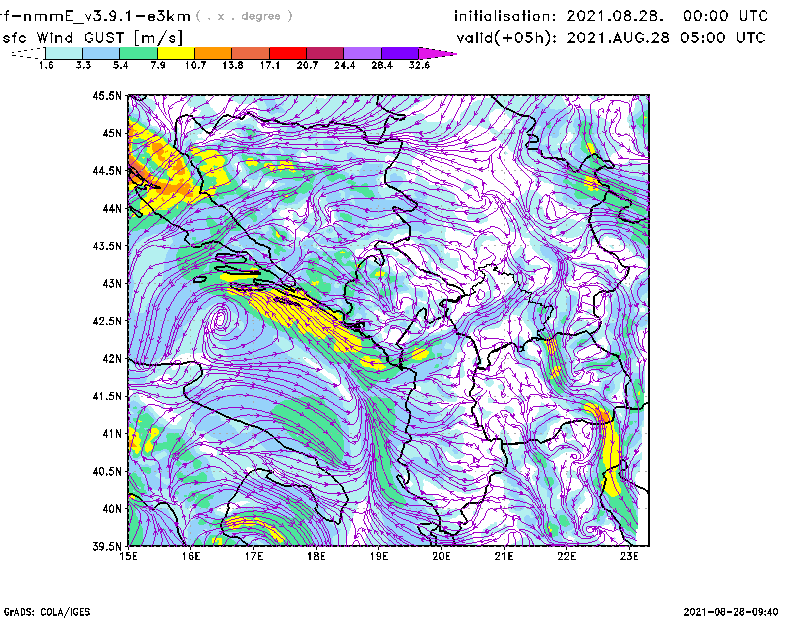Click the cyclonic swirl center over the Adriatic
This screenshot has height=618, width=800.
pyautogui.click(x=221, y=319)
